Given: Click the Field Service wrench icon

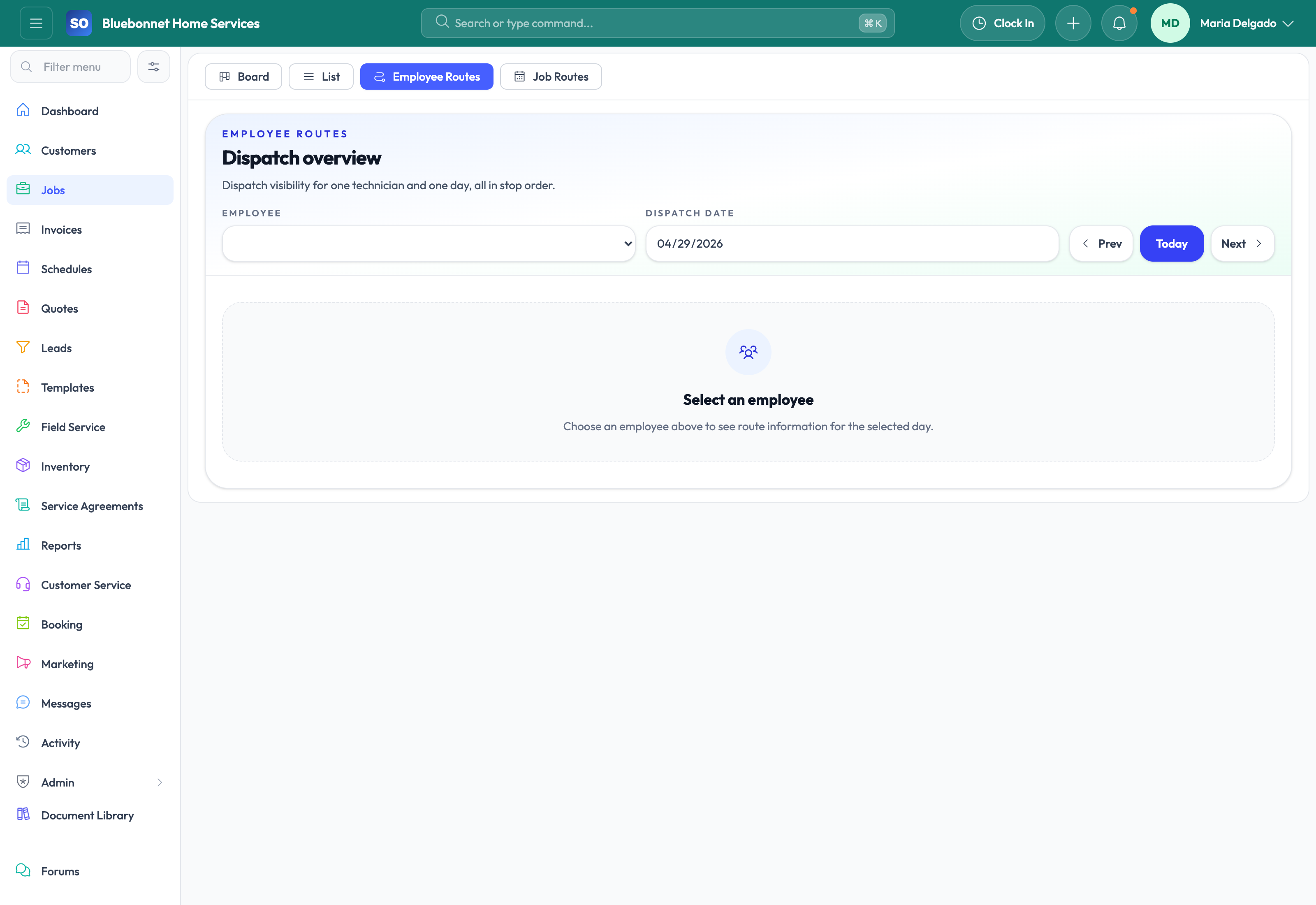Looking at the screenshot, I should point(23,427).
